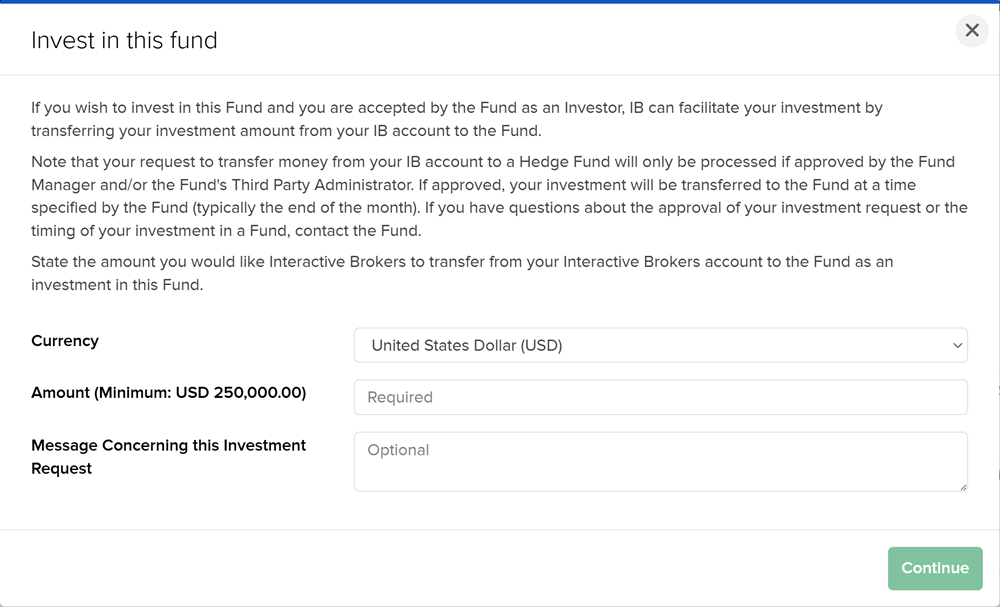This screenshot has width=1000, height=607.
Task: Click the Invest in this fund heading
Action: (x=124, y=40)
